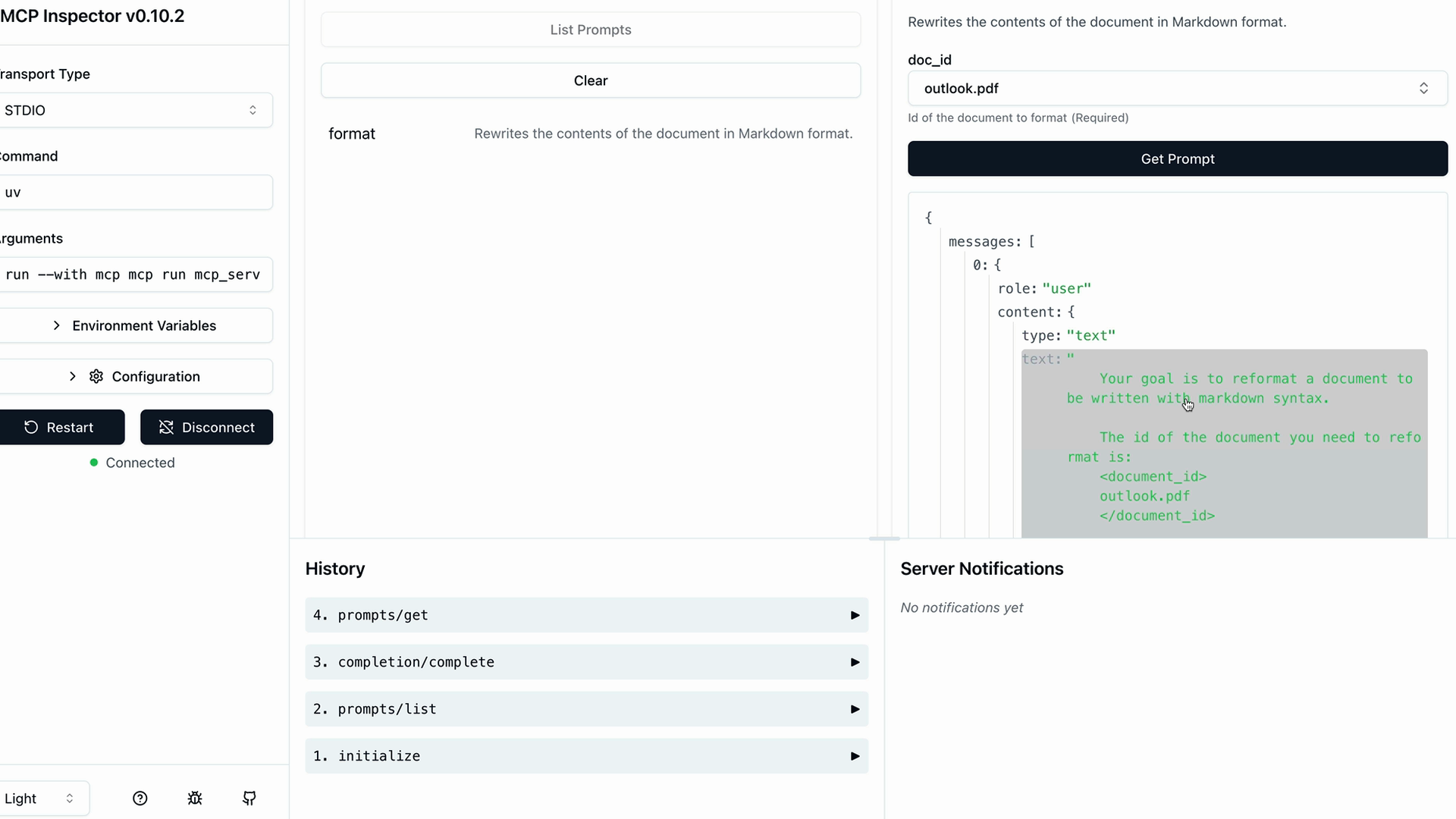Click the Clear button
Screen dimensions: 1456x819
(x=591, y=80)
